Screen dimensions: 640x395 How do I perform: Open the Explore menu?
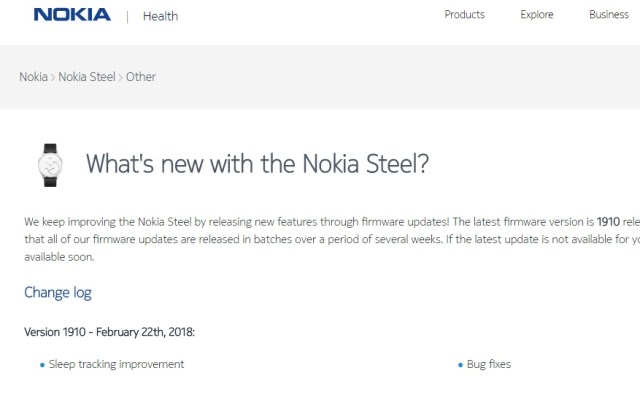pos(537,15)
